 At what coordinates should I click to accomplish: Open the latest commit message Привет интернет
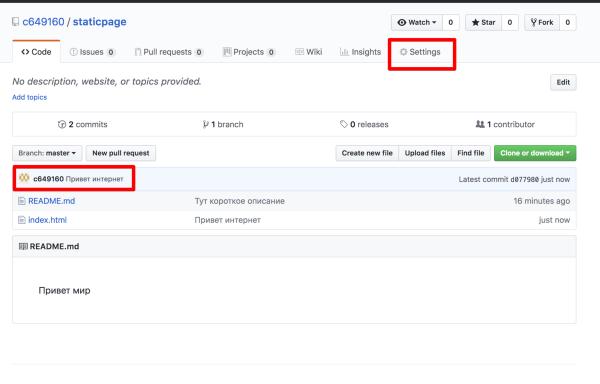[95, 179]
